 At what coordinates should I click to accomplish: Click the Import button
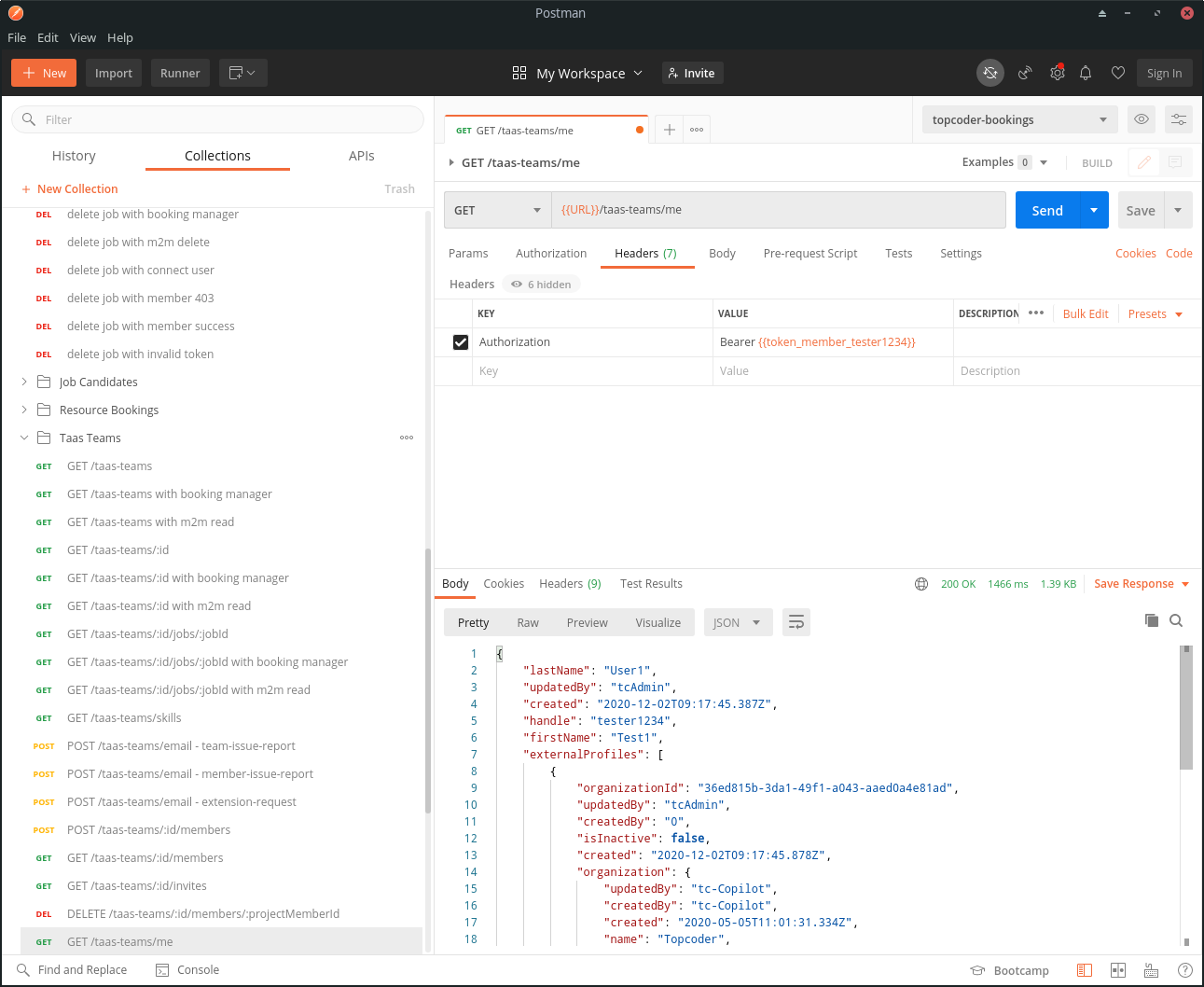pyautogui.click(x=114, y=73)
